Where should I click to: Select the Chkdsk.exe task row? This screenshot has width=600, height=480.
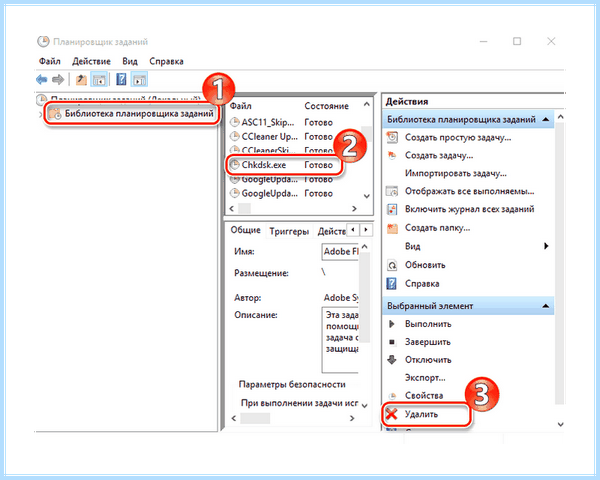click(284, 165)
